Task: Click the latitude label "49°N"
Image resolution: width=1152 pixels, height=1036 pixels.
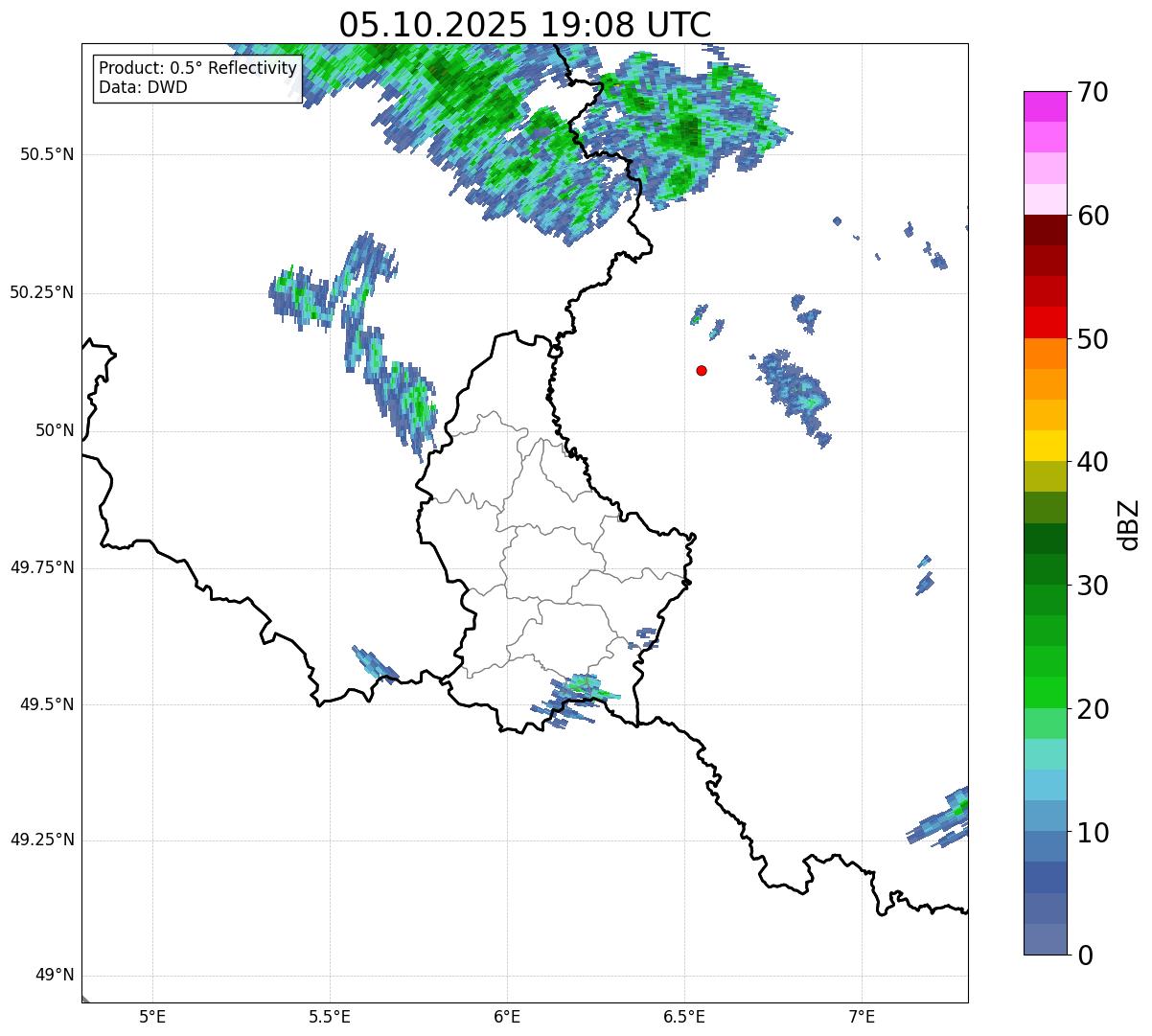Action: [55, 976]
